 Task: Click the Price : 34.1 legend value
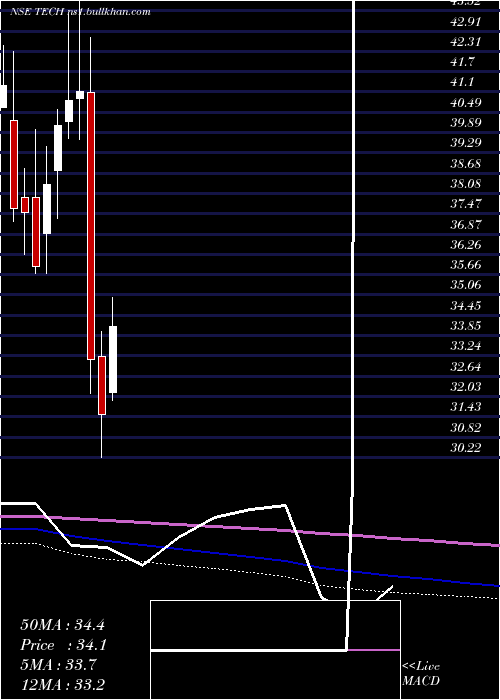click(x=62, y=645)
